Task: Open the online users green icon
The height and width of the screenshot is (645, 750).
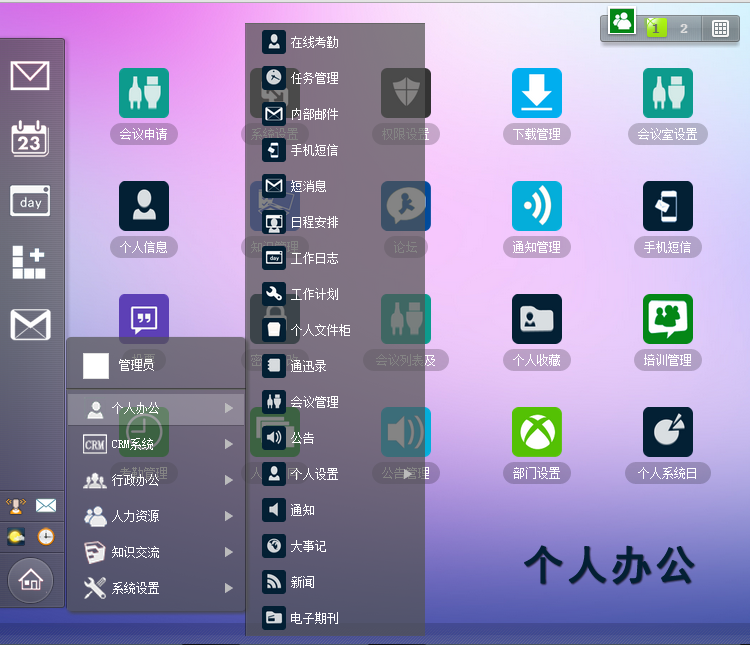Action: [x=622, y=21]
